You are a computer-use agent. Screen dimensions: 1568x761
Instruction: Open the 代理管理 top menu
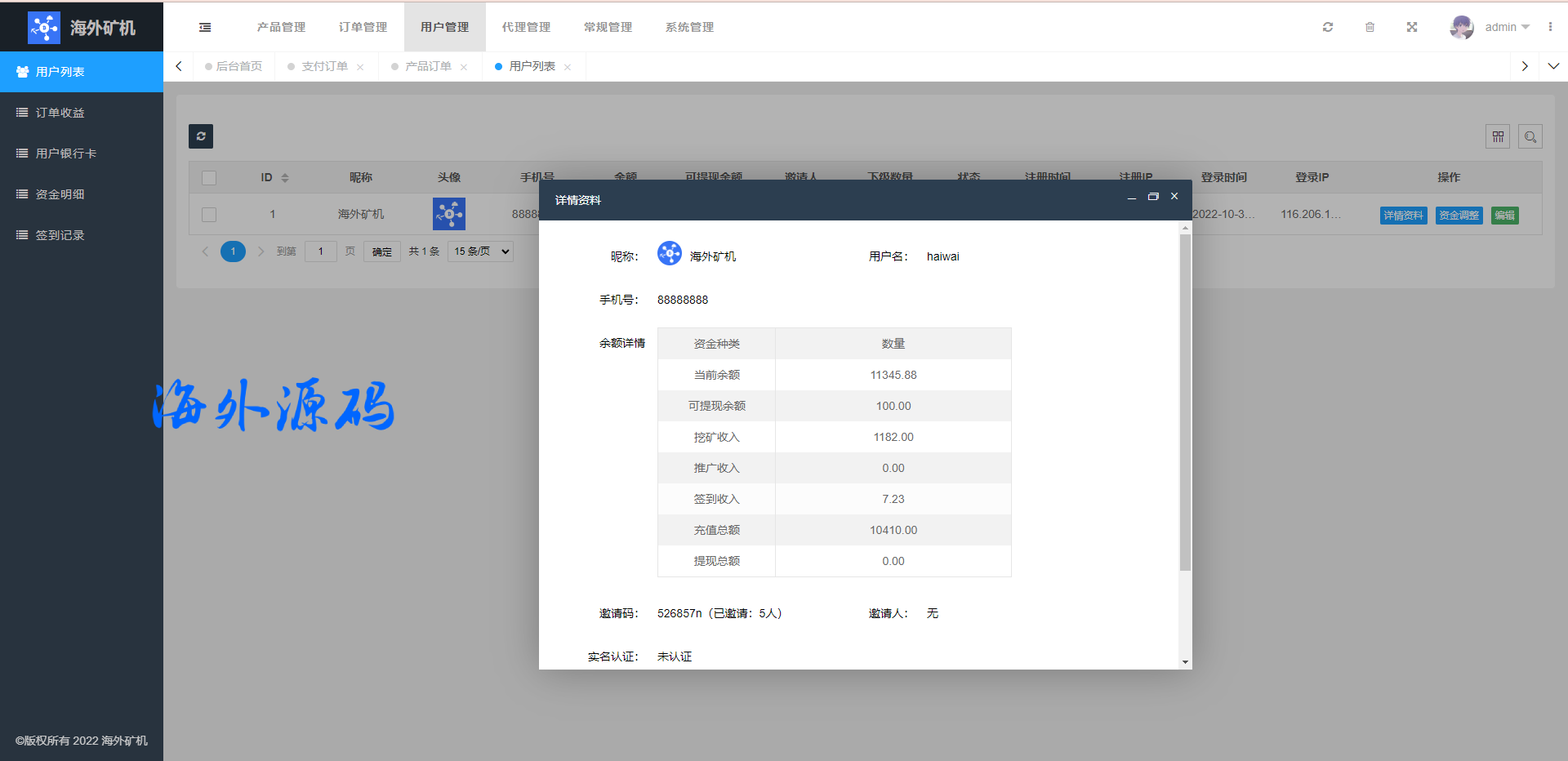pos(526,27)
